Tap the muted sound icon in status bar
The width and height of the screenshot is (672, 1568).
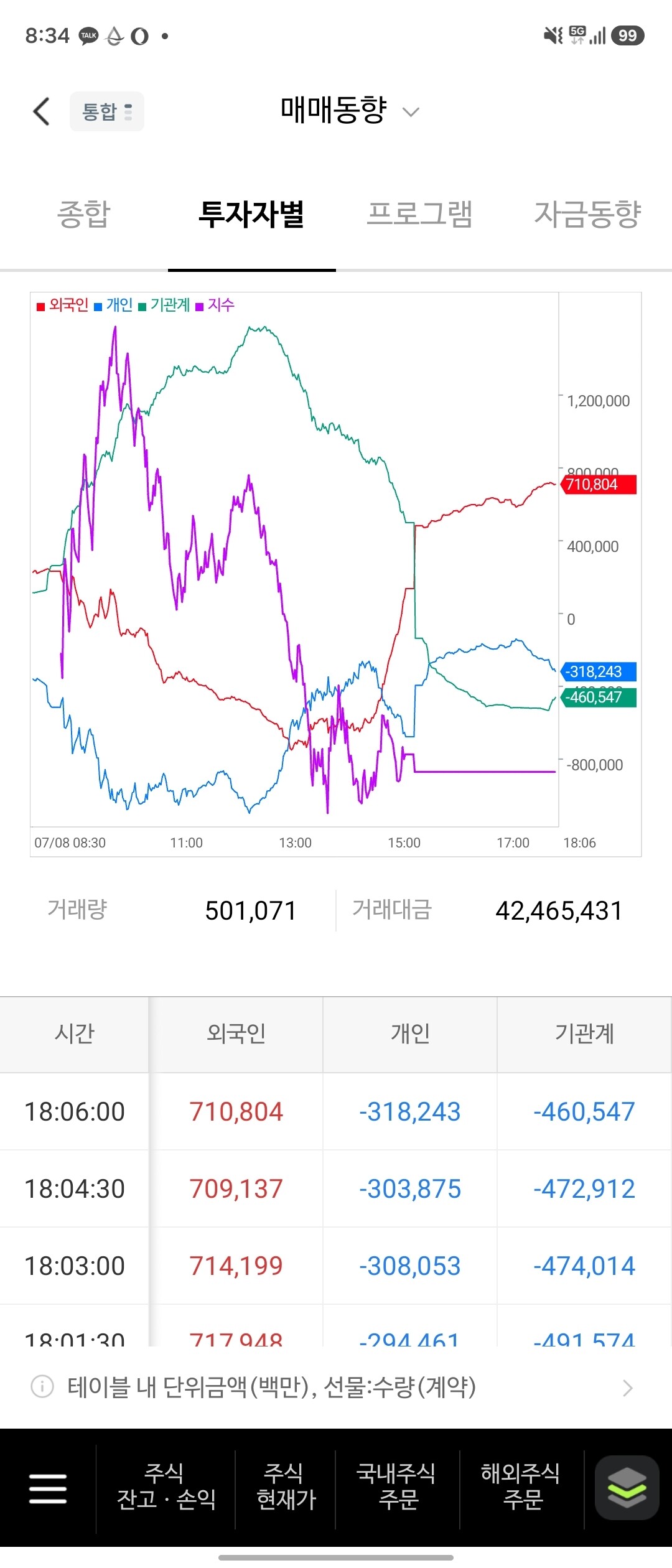coord(553,35)
